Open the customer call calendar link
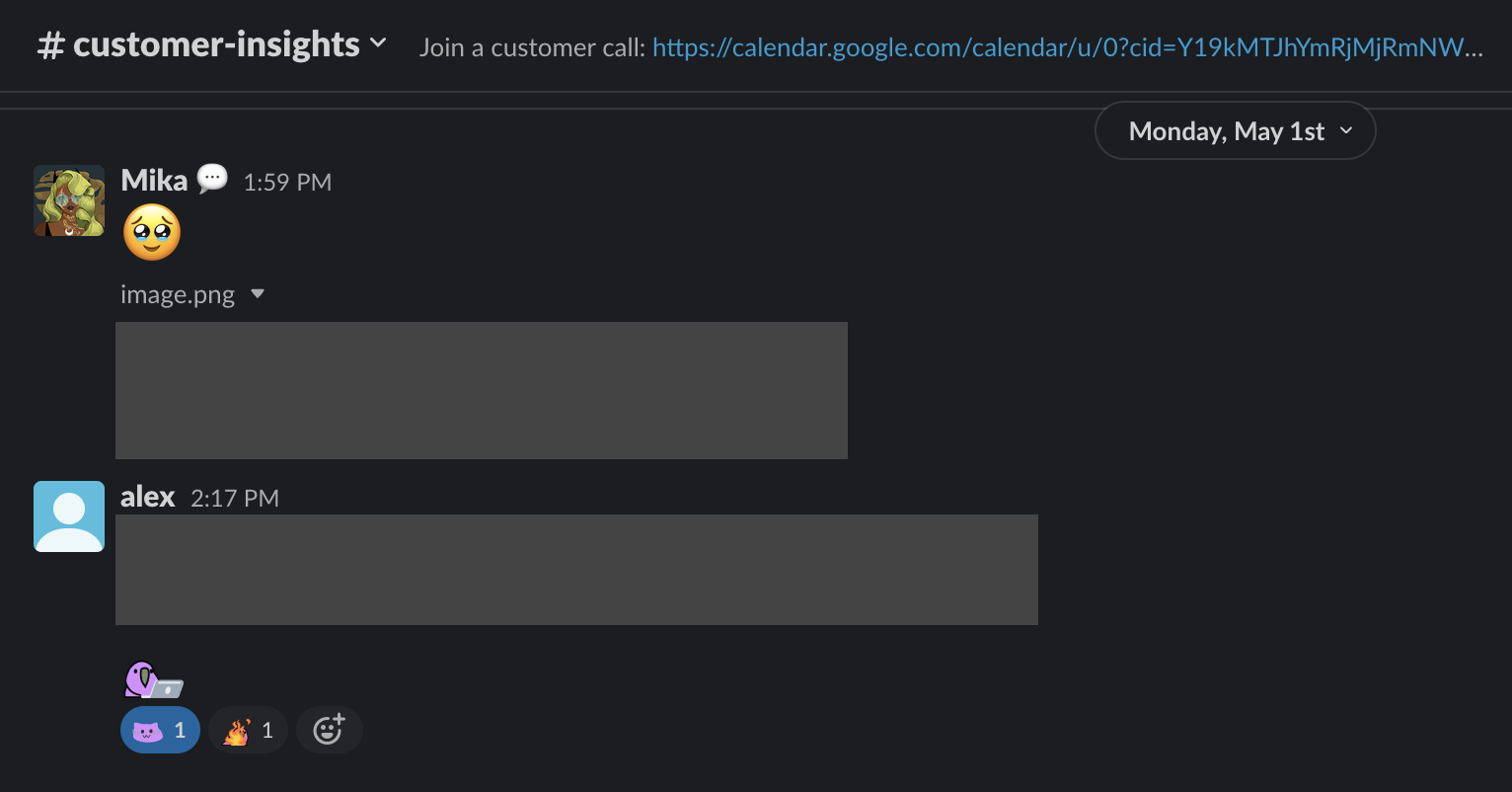This screenshot has height=792, width=1512. pyautogui.click(x=1067, y=47)
